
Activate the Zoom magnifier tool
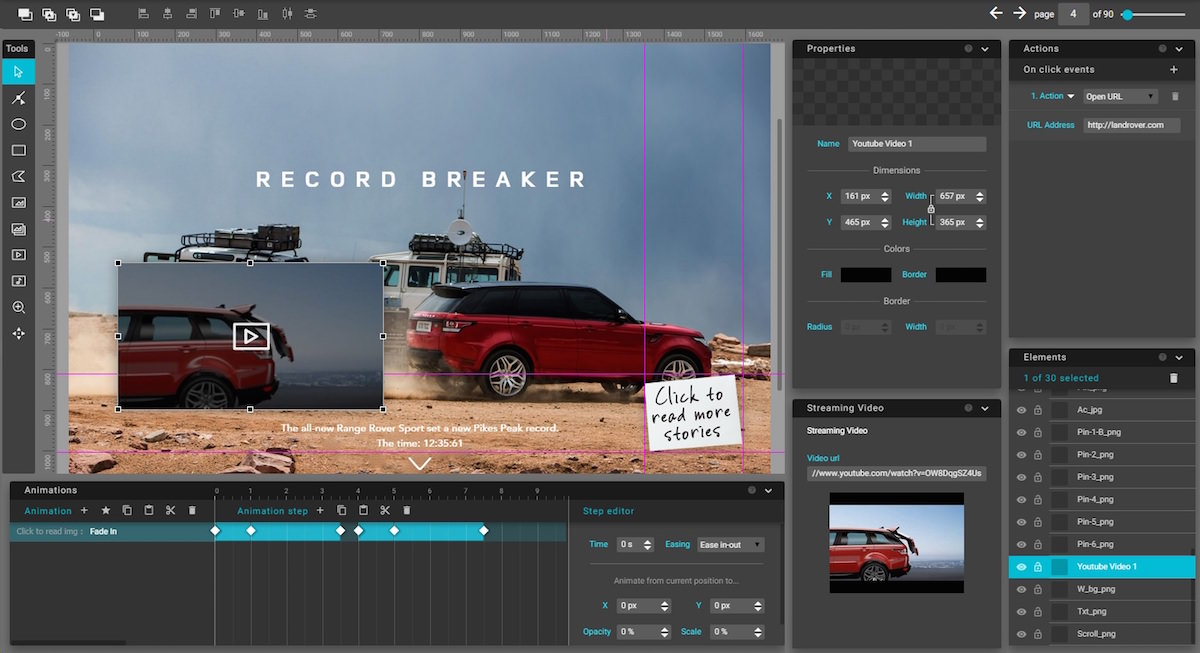18,307
